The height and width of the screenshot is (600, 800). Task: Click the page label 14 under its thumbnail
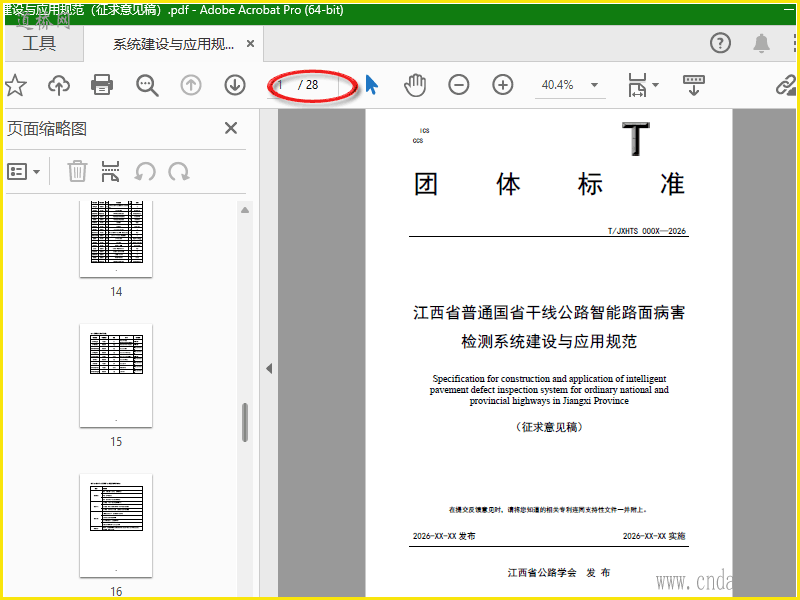(x=116, y=292)
